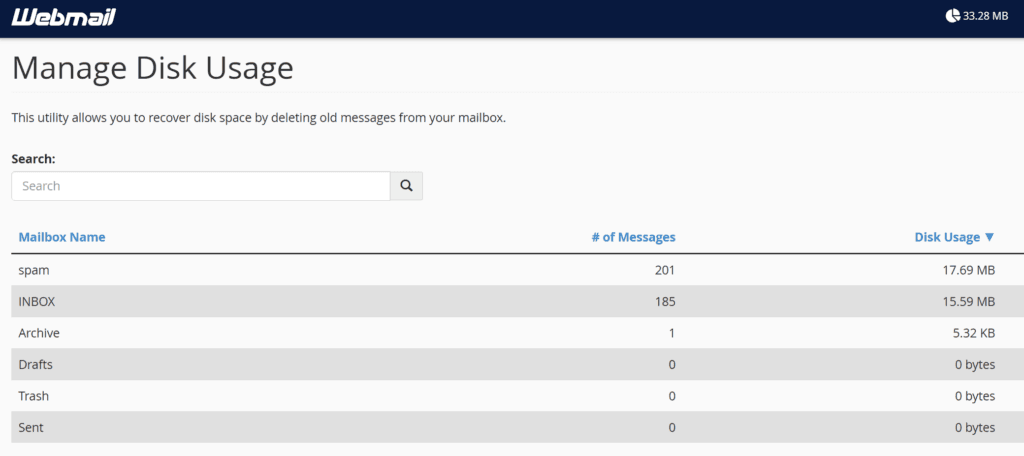Click the 5.32 KB disk usage value
1024x456 pixels.
tap(973, 333)
